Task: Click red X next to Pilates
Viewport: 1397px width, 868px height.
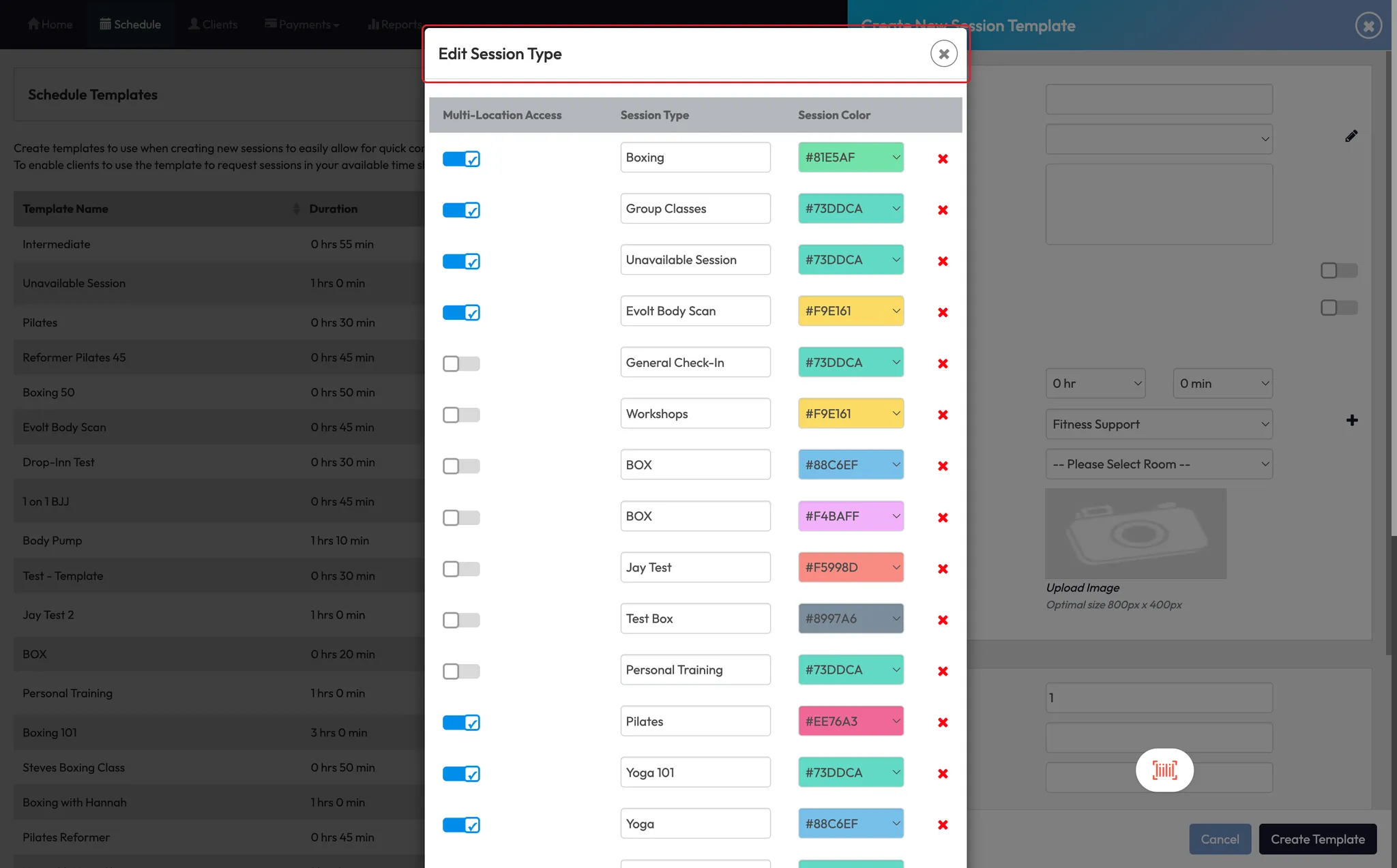Action: click(x=943, y=722)
